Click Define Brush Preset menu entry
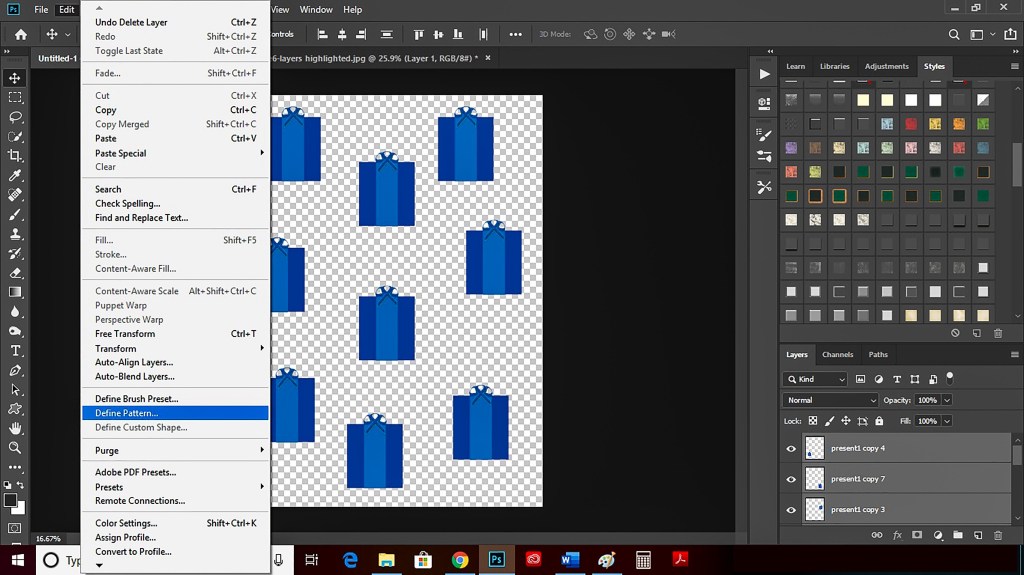 click(136, 399)
